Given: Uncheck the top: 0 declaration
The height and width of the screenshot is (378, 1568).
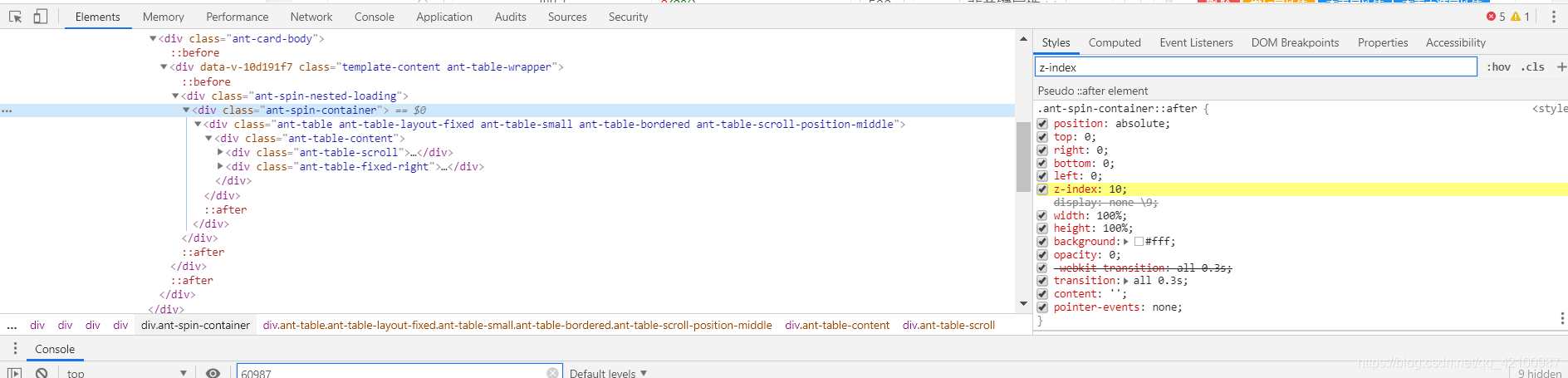Looking at the screenshot, I should pos(1042,137).
